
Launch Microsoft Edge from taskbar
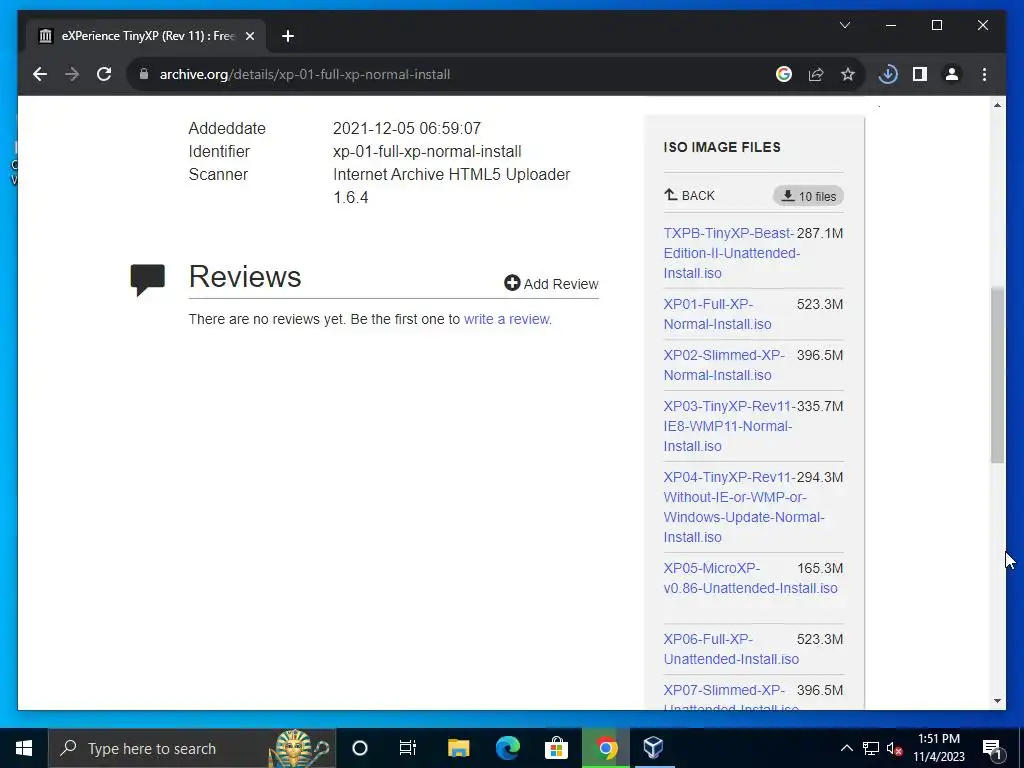tap(507, 748)
